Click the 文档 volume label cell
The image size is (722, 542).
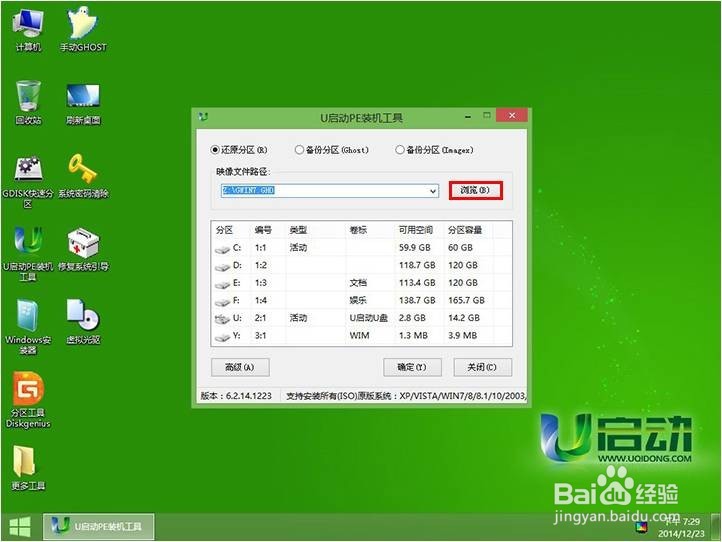click(x=358, y=283)
